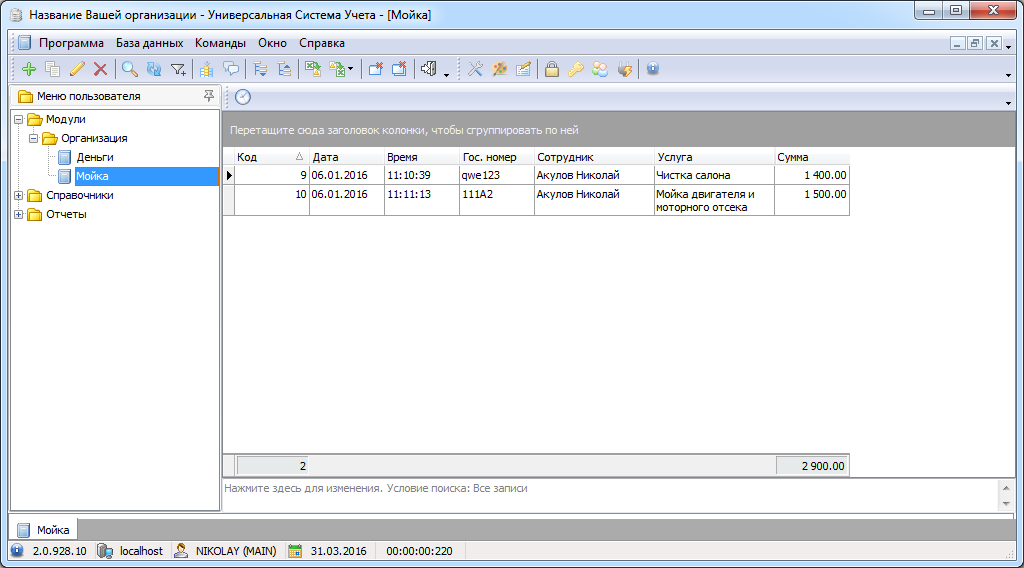1024x568 pixels.
Task: Click the wrench Settings icon
Action: pyautogui.click(x=475, y=69)
